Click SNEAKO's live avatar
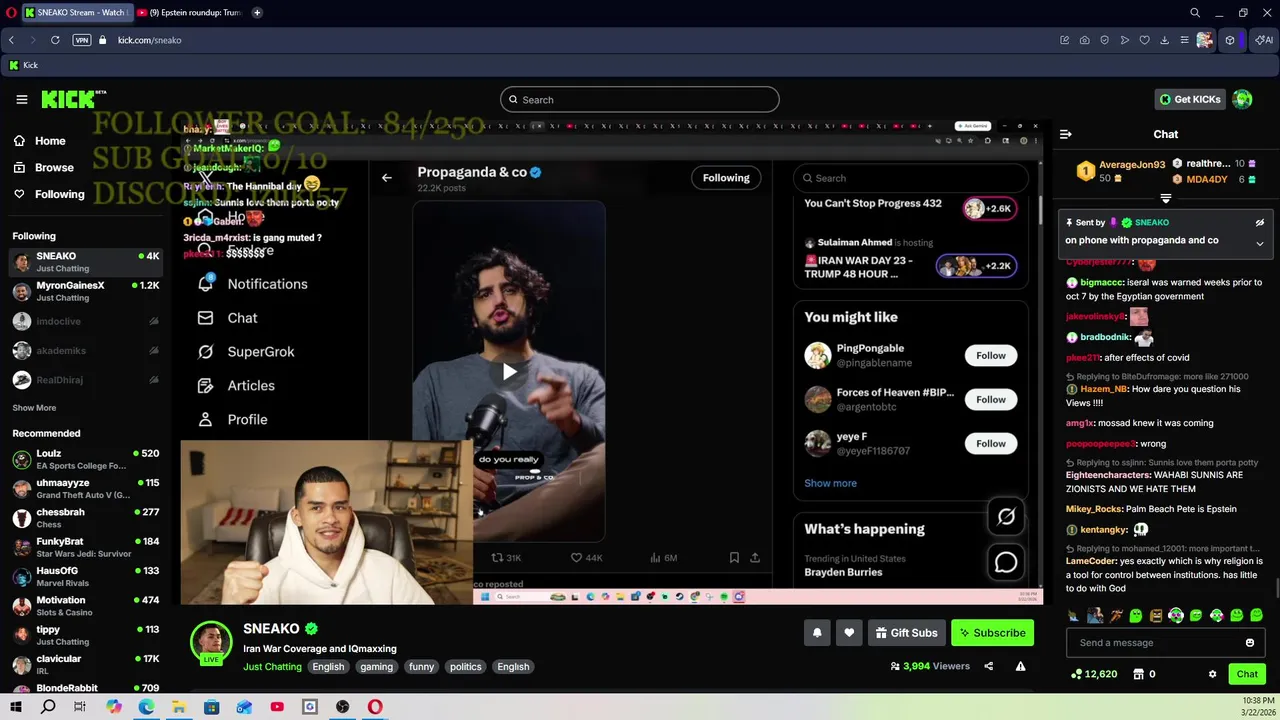The height and width of the screenshot is (720, 1280). 211,642
